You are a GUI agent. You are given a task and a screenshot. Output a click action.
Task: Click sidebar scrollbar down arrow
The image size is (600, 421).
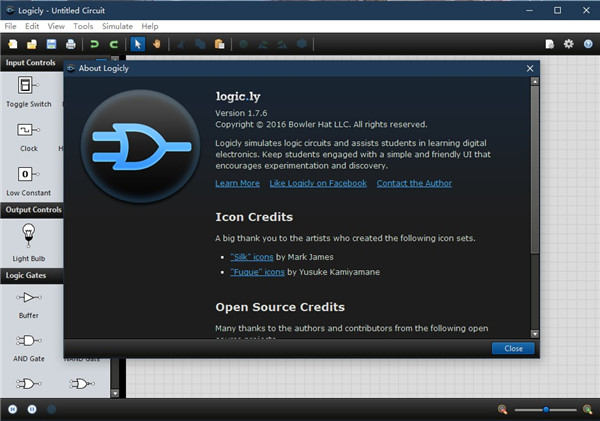click(115, 393)
